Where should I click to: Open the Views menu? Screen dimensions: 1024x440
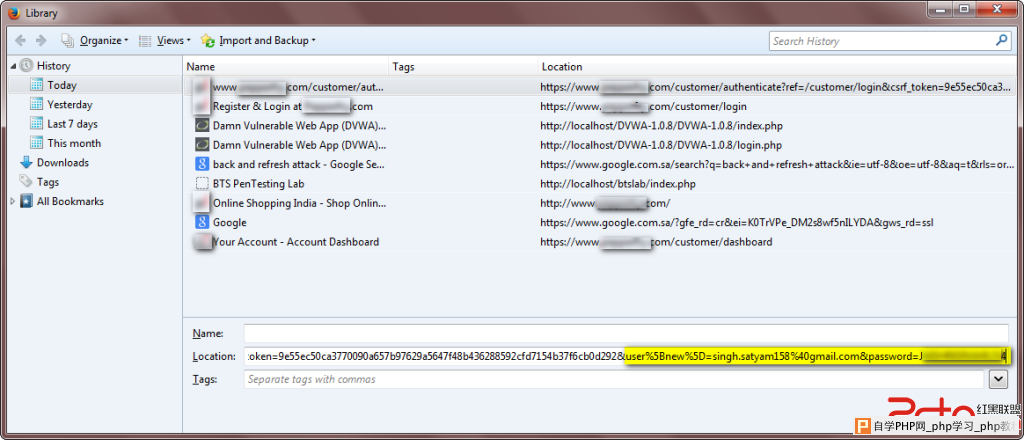point(174,40)
